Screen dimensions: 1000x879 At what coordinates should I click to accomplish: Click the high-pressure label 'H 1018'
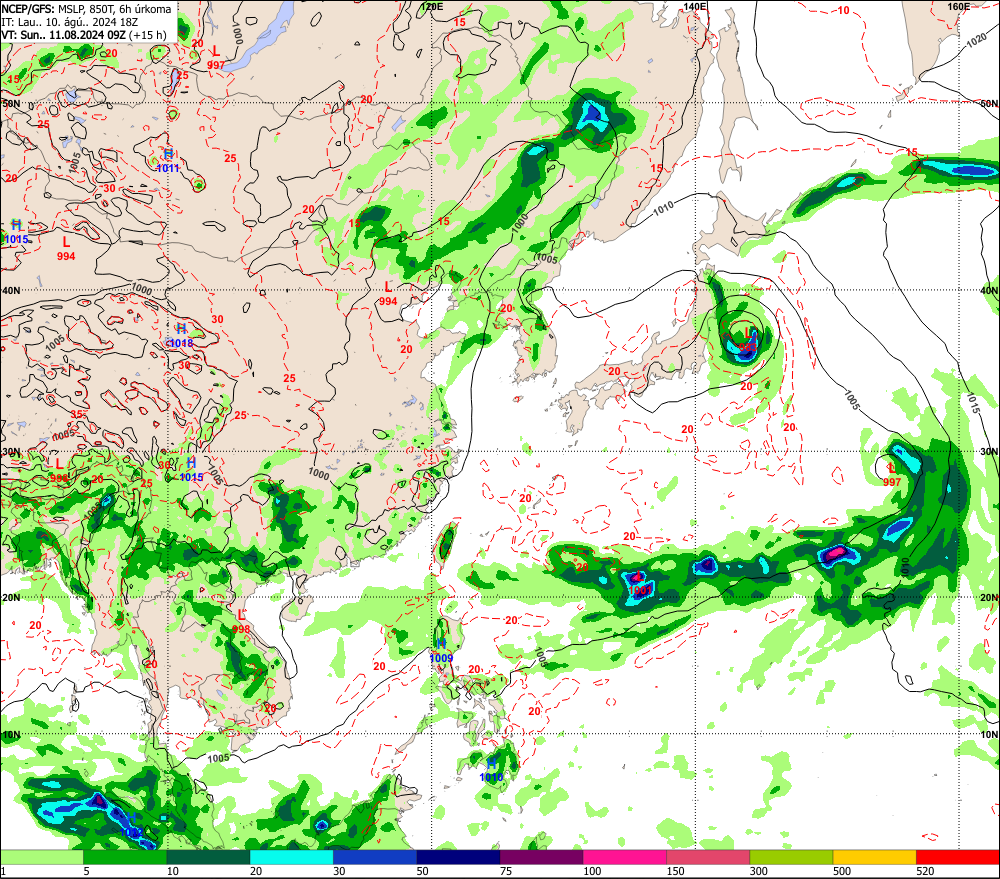pos(181,336)
